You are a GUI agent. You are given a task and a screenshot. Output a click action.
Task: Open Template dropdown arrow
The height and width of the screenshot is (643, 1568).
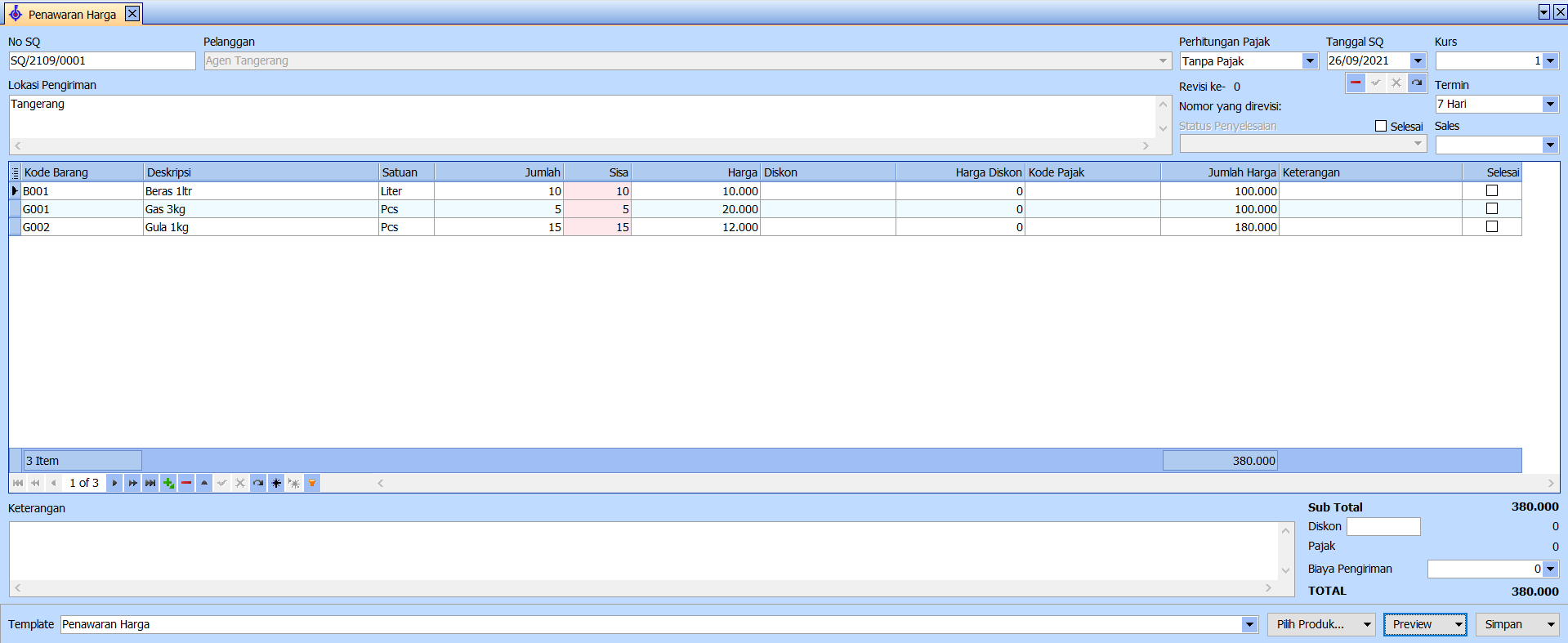pyautogui.click(x=1249, y=625)
